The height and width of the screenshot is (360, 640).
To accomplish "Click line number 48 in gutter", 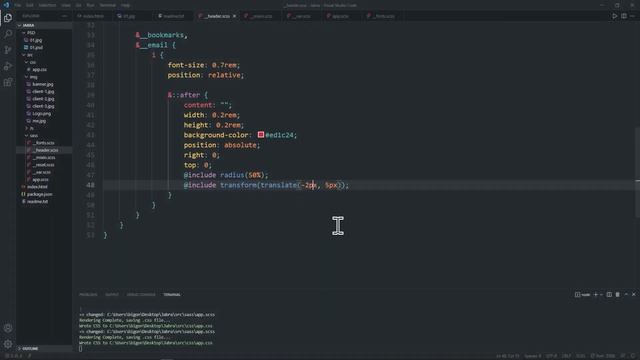I will pyautogui.click(x=90, y=185).
